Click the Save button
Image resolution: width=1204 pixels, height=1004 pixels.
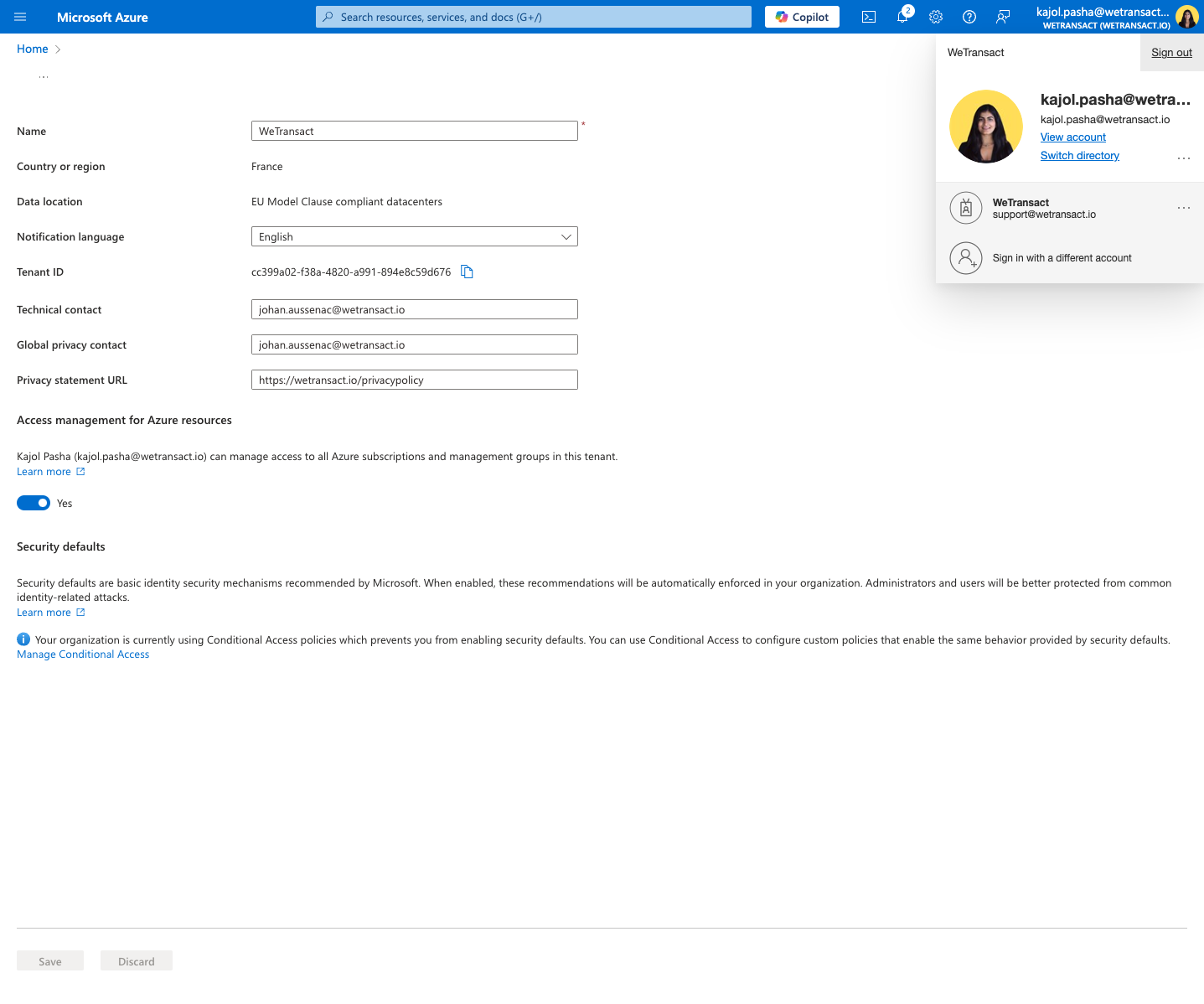50,961
